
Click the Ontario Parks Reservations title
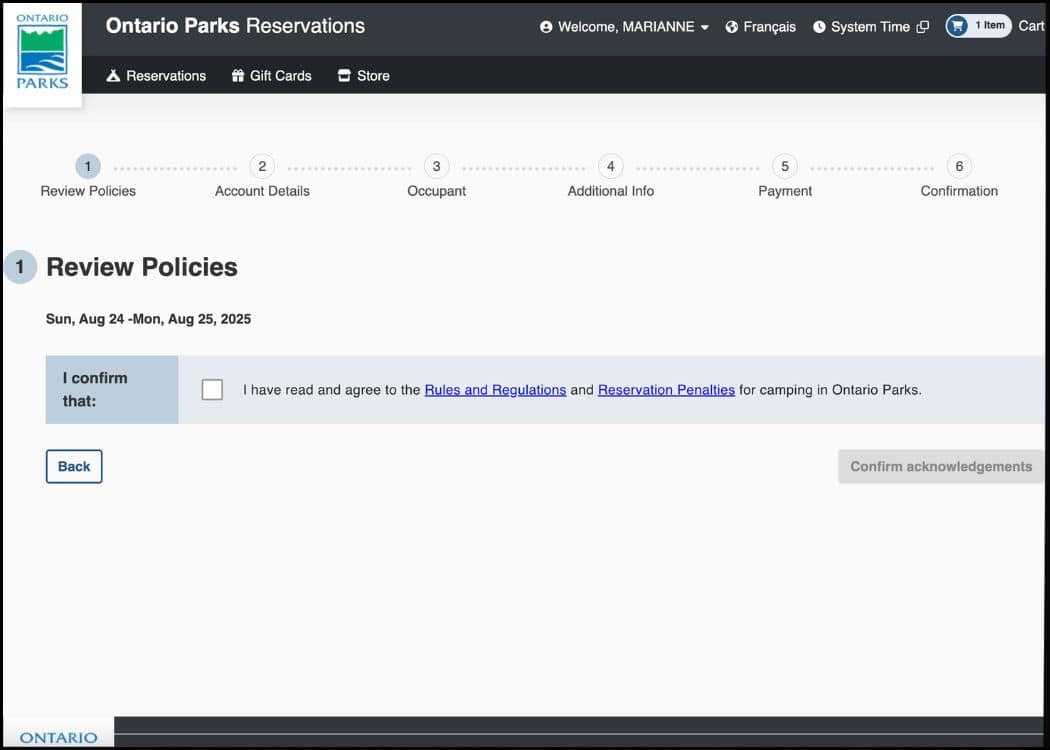(x=235, y=25)
